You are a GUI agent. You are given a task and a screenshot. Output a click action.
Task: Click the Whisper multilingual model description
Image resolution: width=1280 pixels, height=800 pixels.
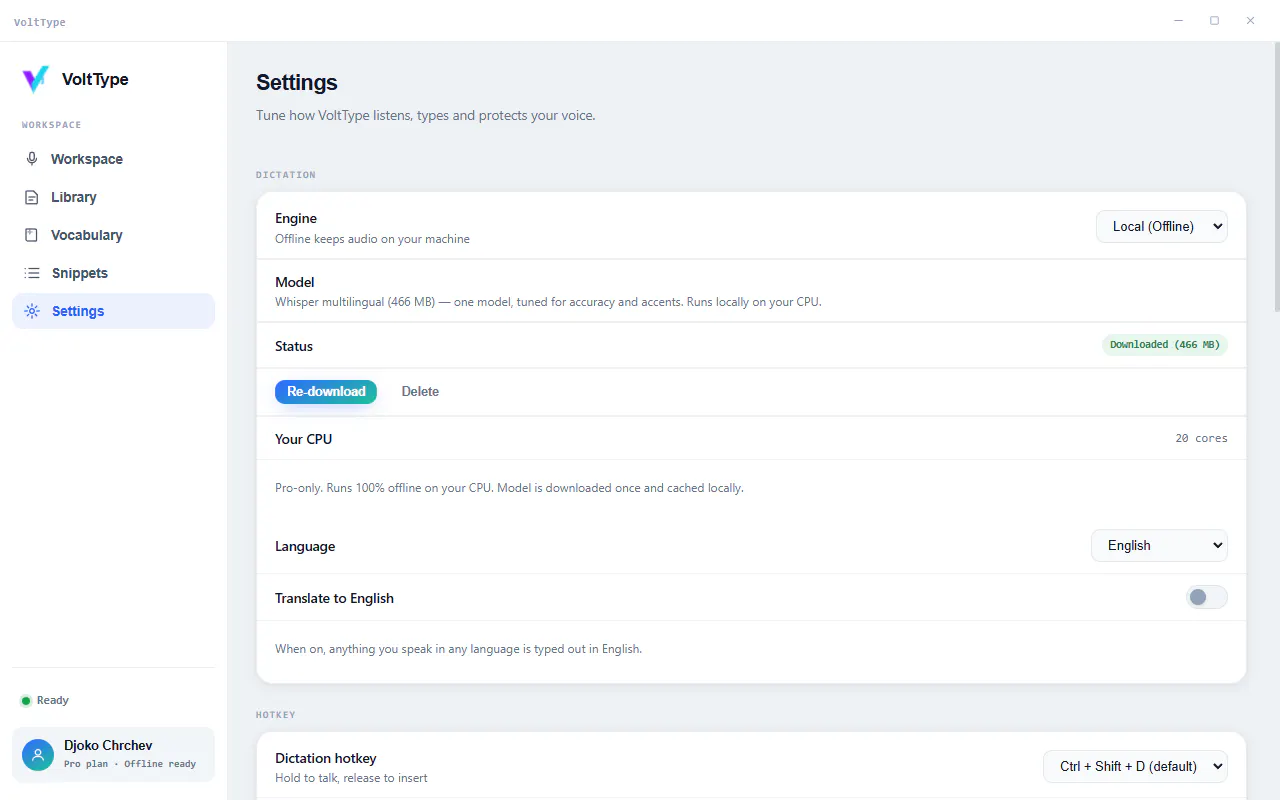point(548,302)
